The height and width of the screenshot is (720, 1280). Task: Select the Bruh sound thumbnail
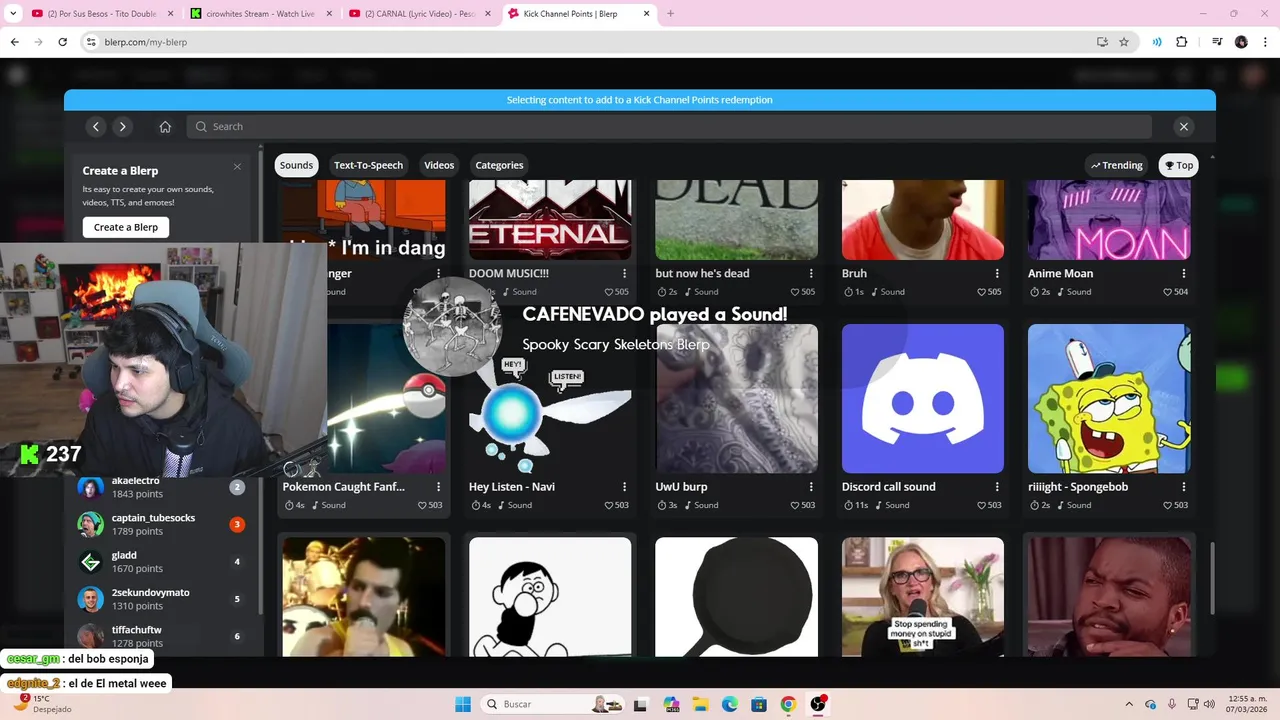tap(923, 220)
